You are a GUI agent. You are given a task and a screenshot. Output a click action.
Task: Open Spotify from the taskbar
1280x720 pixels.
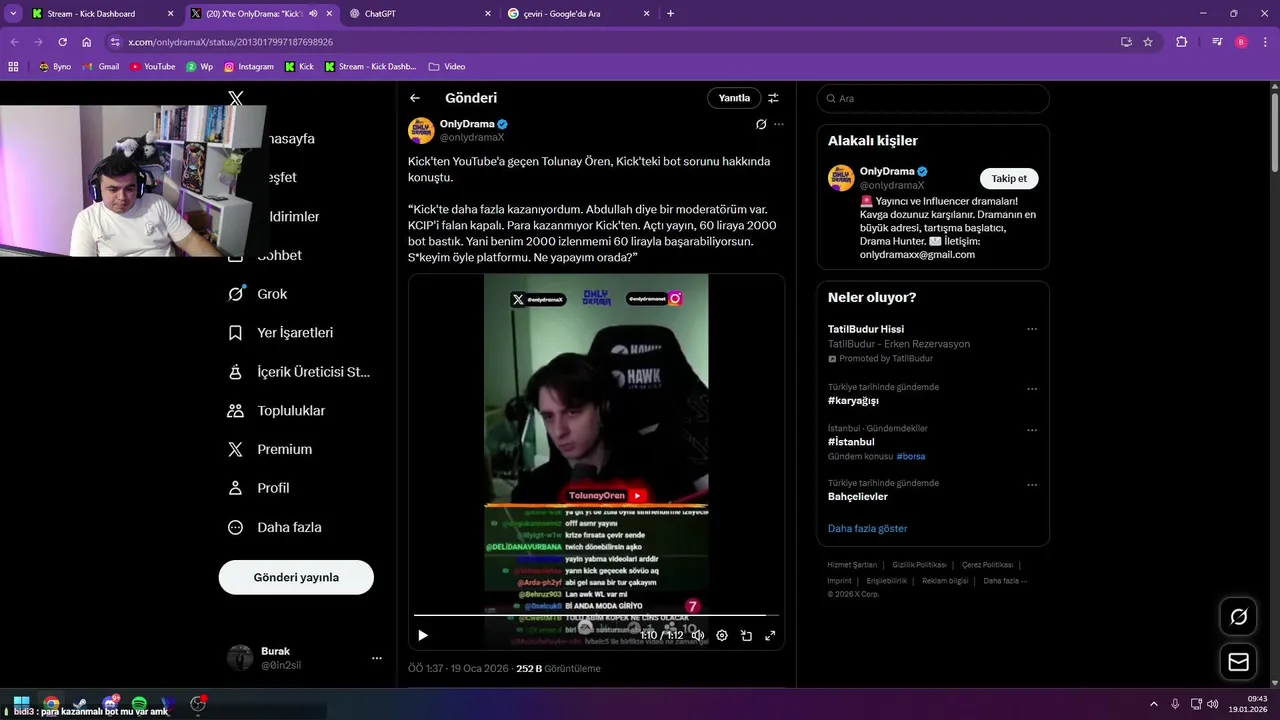click(139, 703)
